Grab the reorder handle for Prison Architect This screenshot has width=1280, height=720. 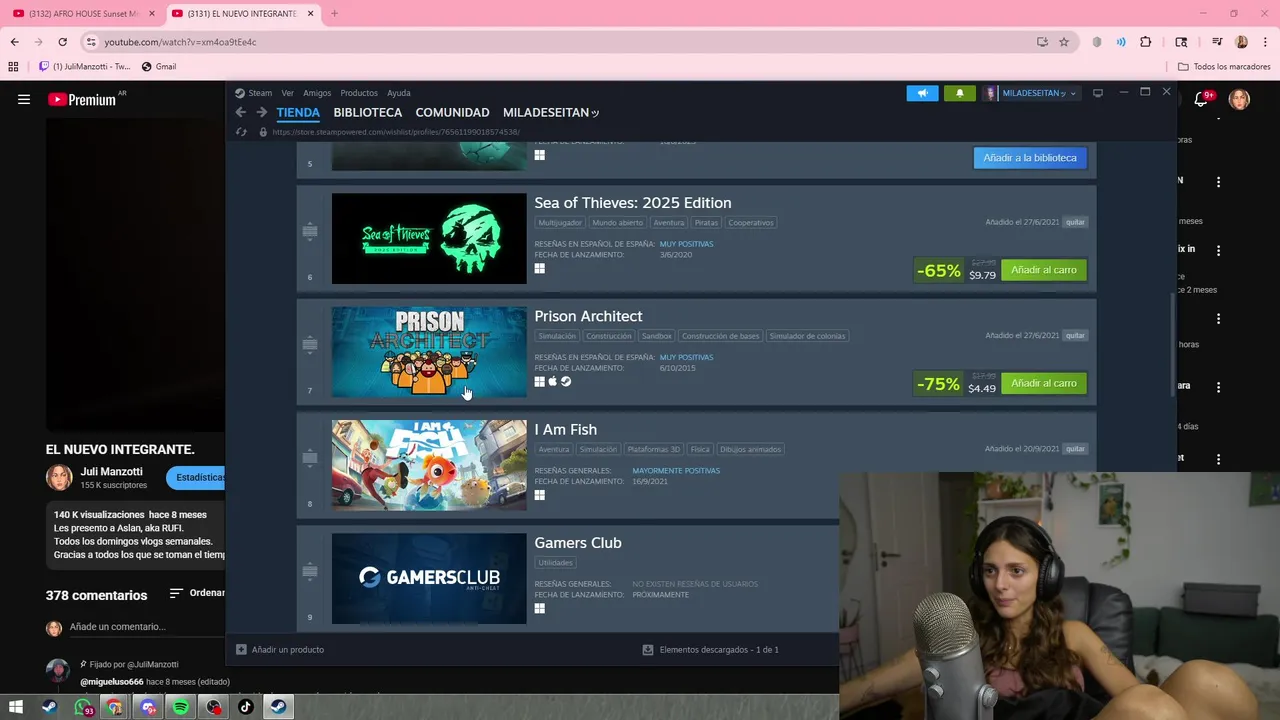(310, 344)
